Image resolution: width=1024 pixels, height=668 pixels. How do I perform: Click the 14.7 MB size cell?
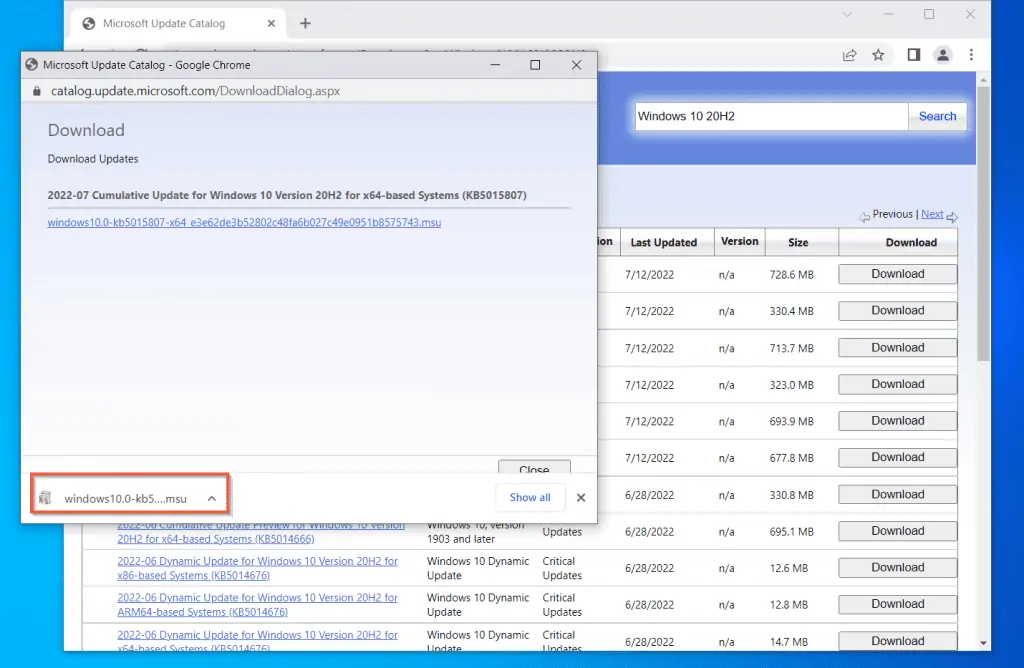point(789,642)
